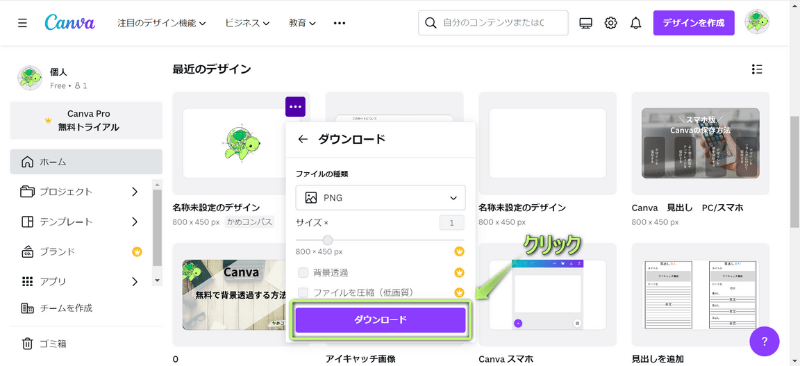
Task: Open the settings gear icon
Action: coord(611,23)
